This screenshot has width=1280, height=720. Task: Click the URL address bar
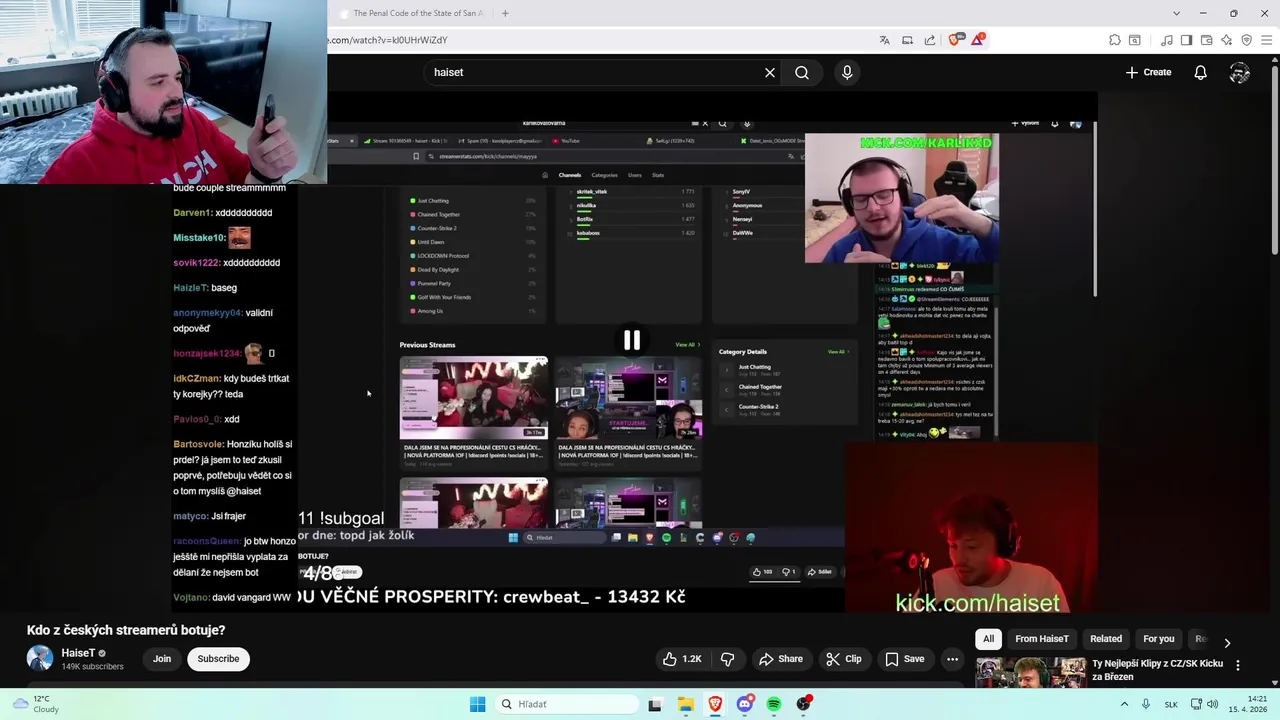point(600,40)
